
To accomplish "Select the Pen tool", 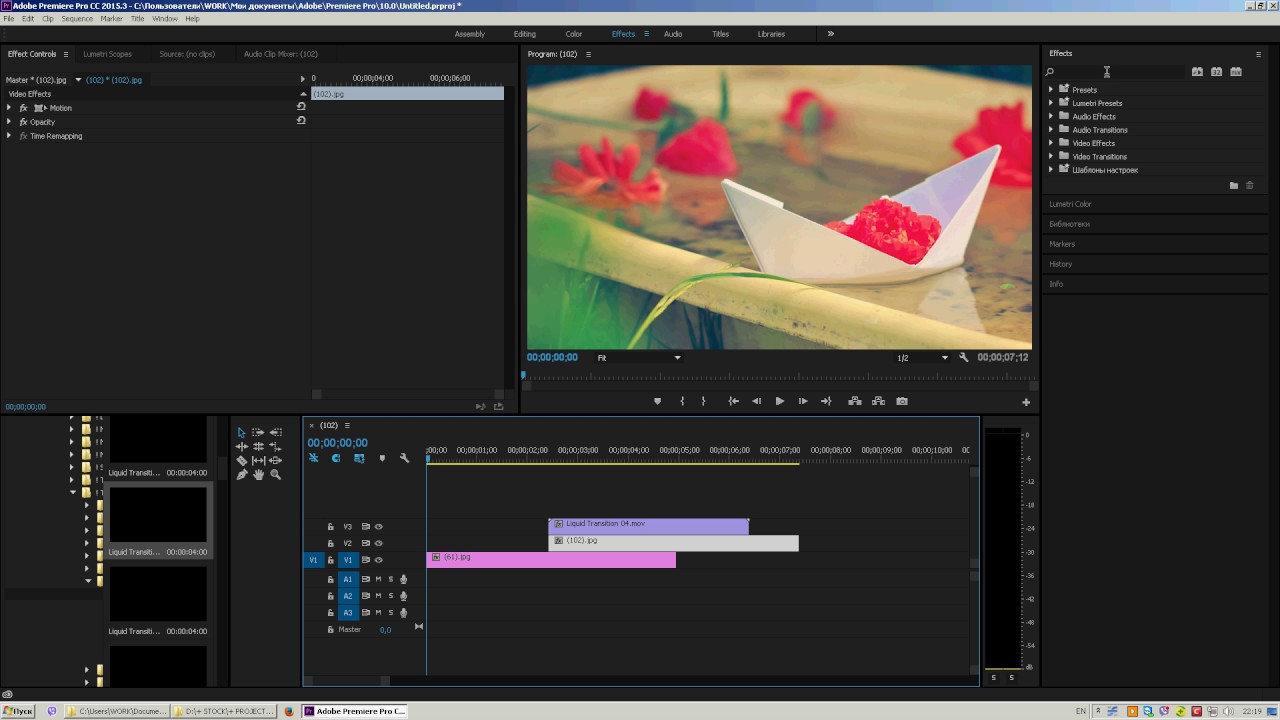I will tap(241, 474).
